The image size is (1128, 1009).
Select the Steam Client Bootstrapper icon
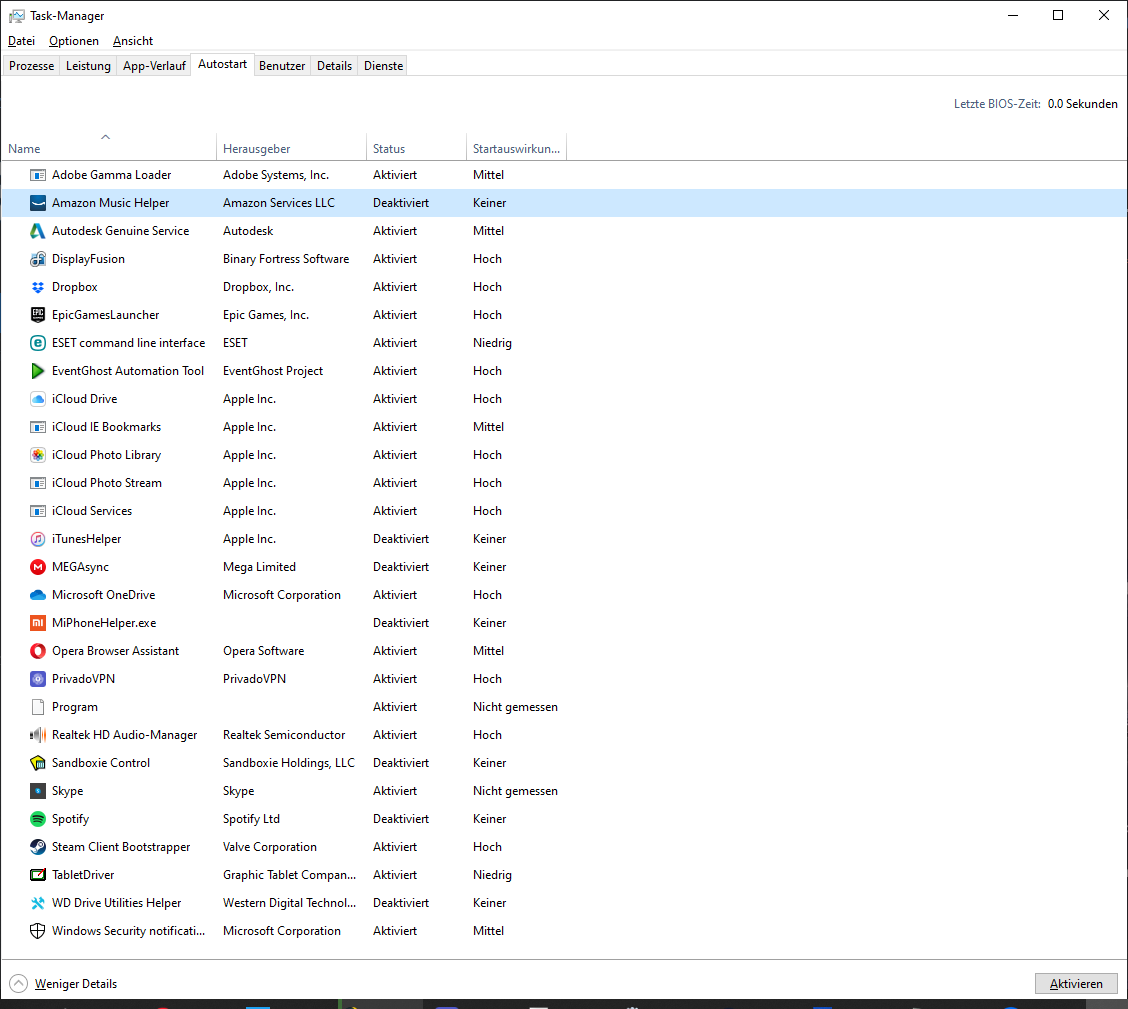(x=37, y=847)
